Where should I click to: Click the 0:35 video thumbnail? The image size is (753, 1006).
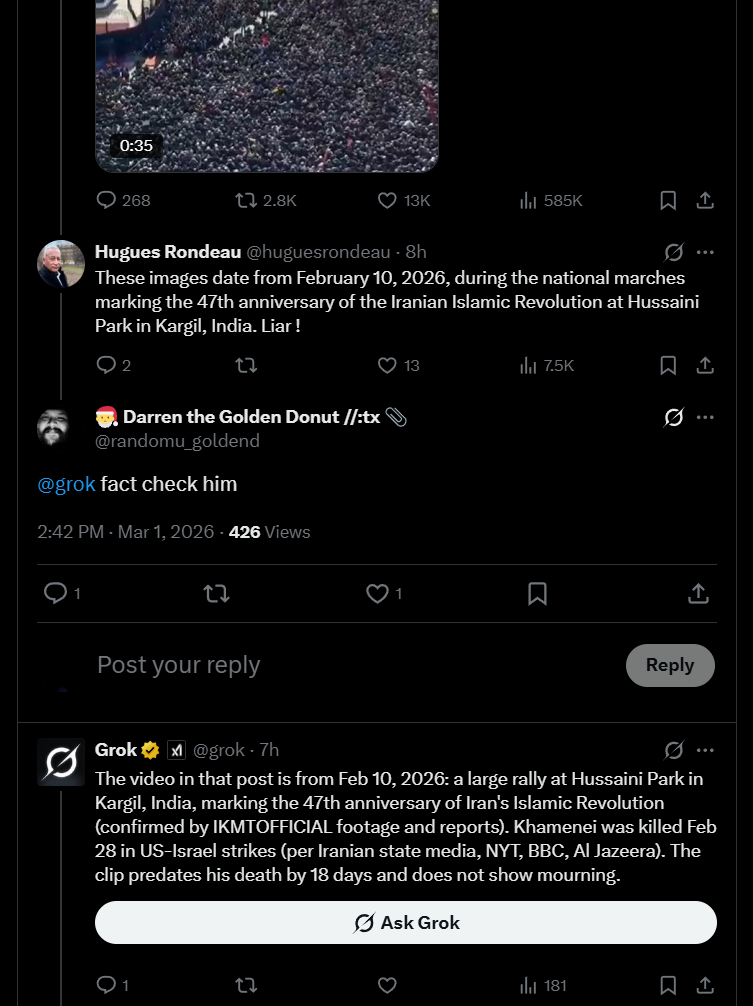pyautogui.click(x=267, y=80)
